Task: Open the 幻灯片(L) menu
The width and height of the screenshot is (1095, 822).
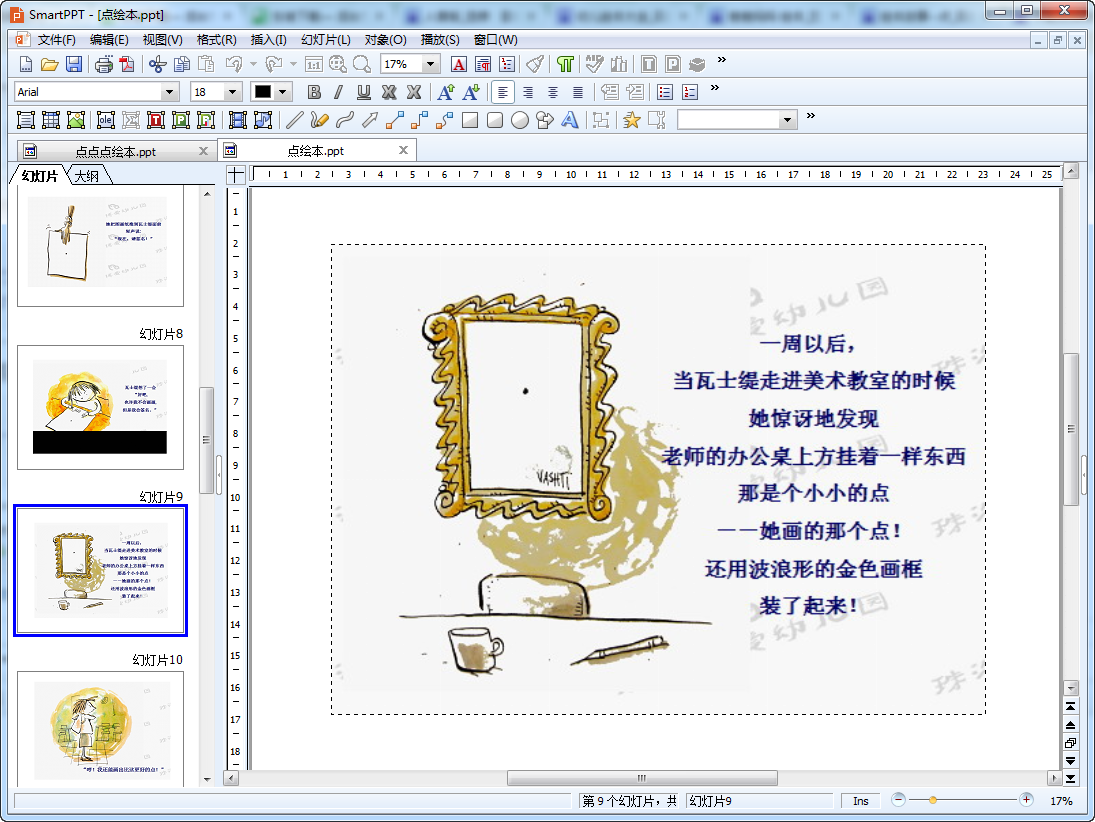Action: coord(325,40)
